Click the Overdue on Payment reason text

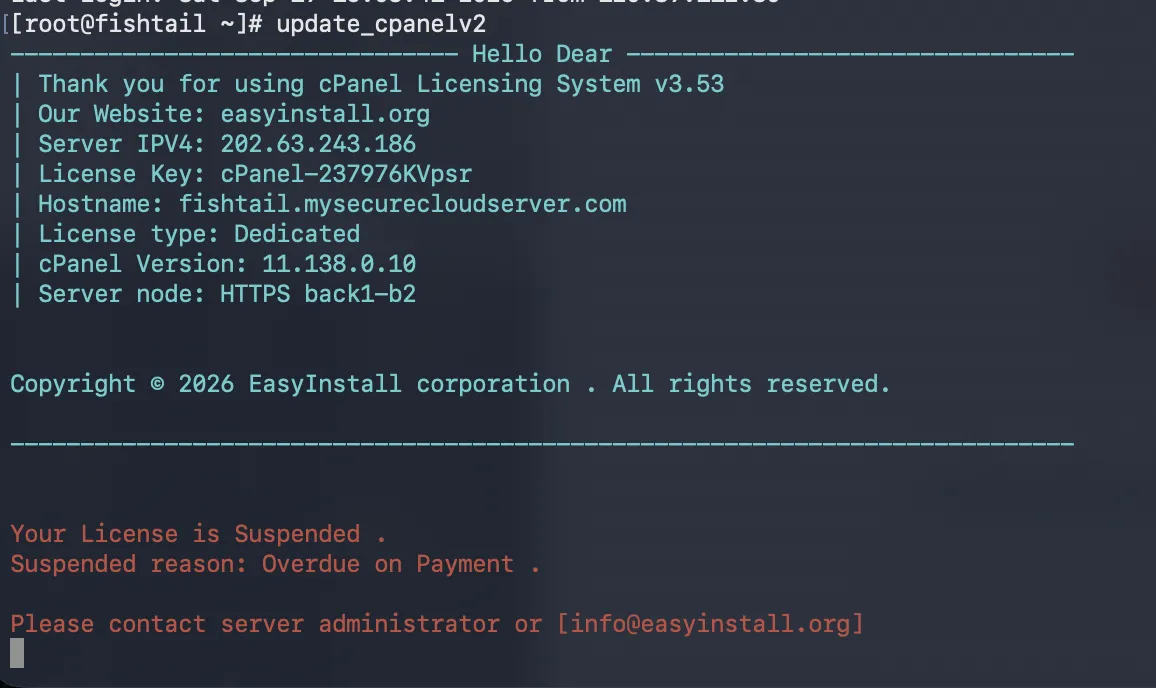(x=388, y=564)
